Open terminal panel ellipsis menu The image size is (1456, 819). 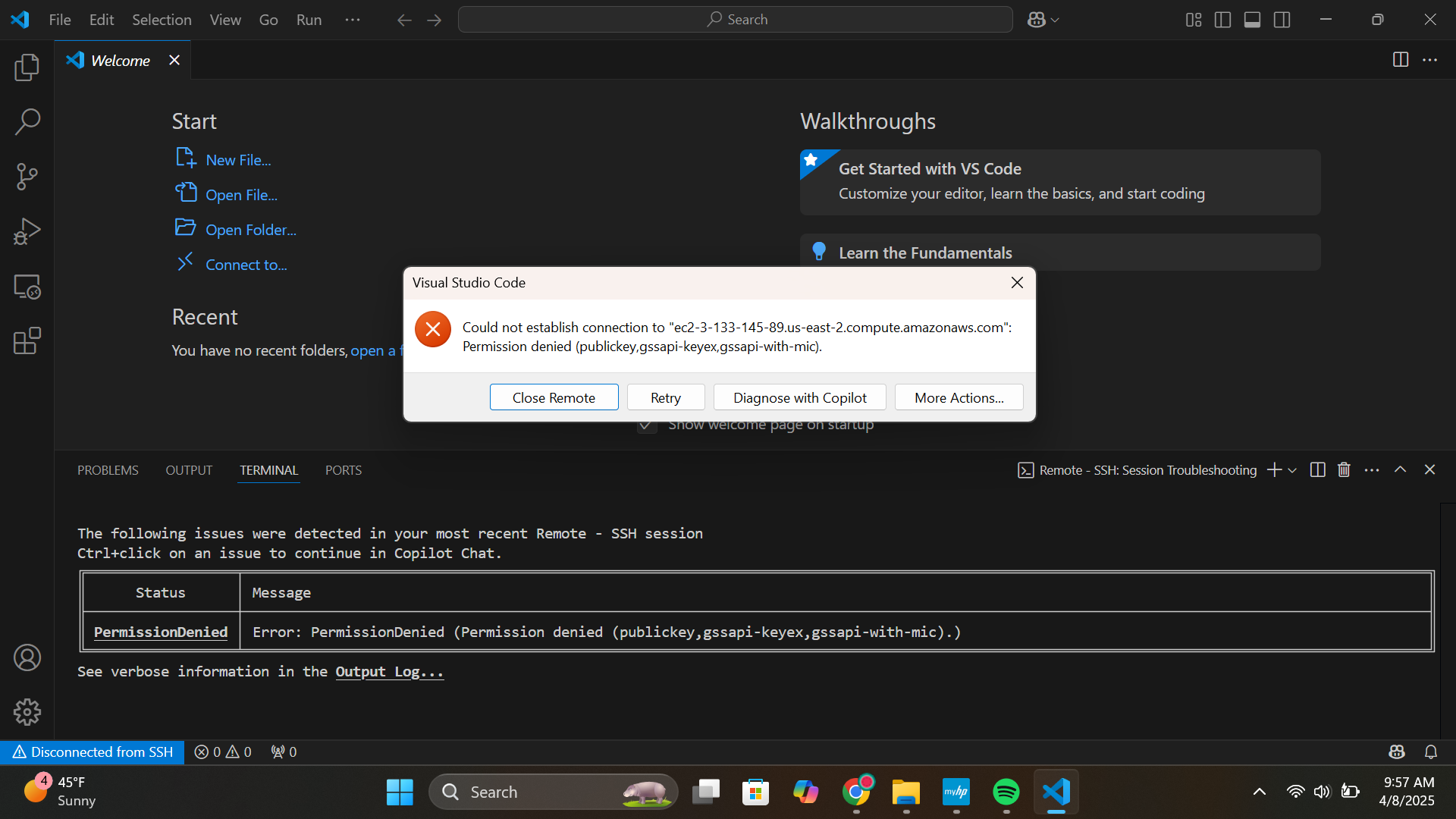[1372, 470]
